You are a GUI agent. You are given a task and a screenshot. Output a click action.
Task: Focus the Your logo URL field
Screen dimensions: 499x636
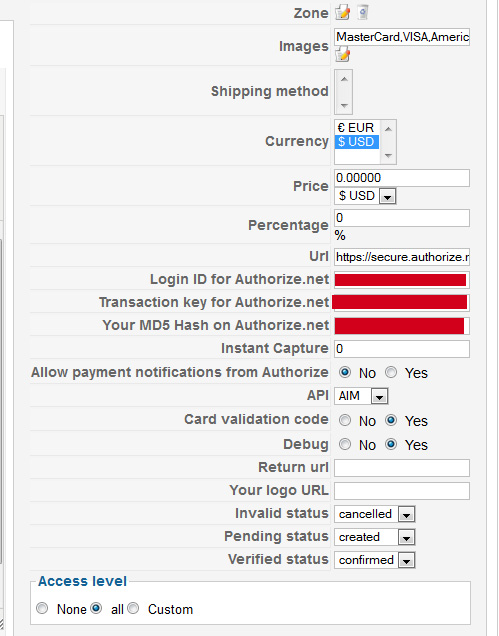[402, 491]
